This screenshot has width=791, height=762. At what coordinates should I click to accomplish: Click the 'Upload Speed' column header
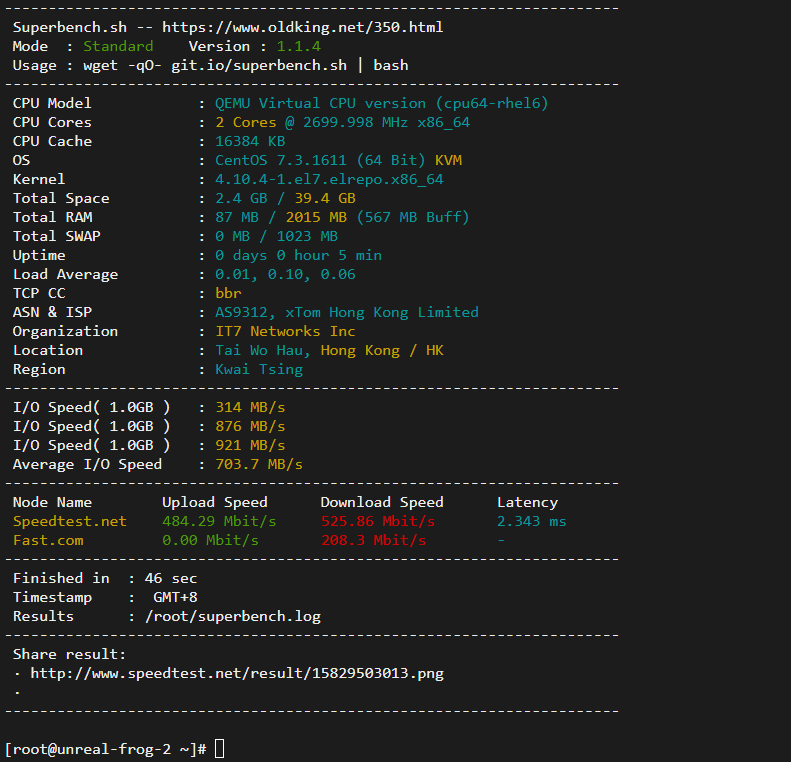coord(215,502)
